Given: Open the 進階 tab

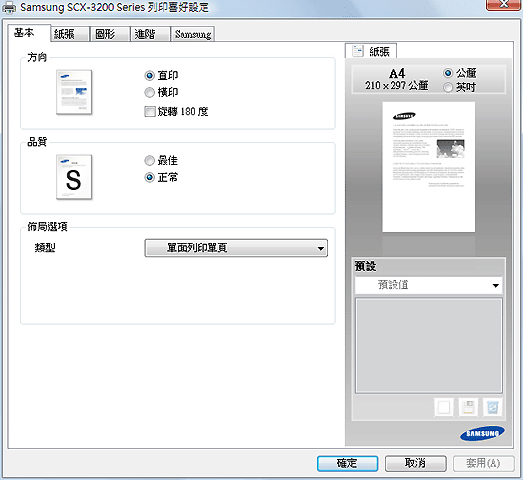Looking at the screenshot, I should point(150,34).
